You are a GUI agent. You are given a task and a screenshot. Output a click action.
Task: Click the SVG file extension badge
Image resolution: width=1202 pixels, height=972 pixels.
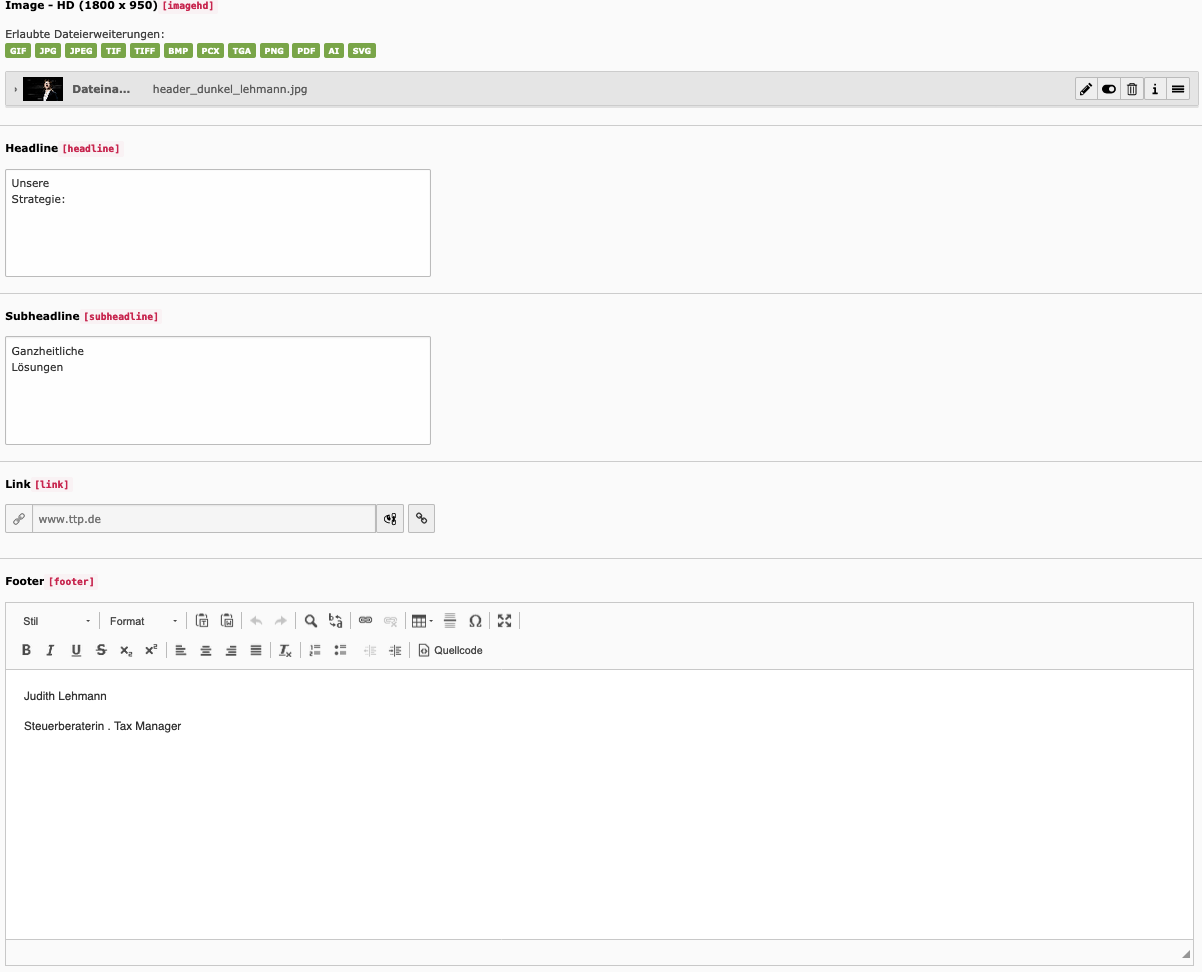pyautogui.click(x=361, y=51)
